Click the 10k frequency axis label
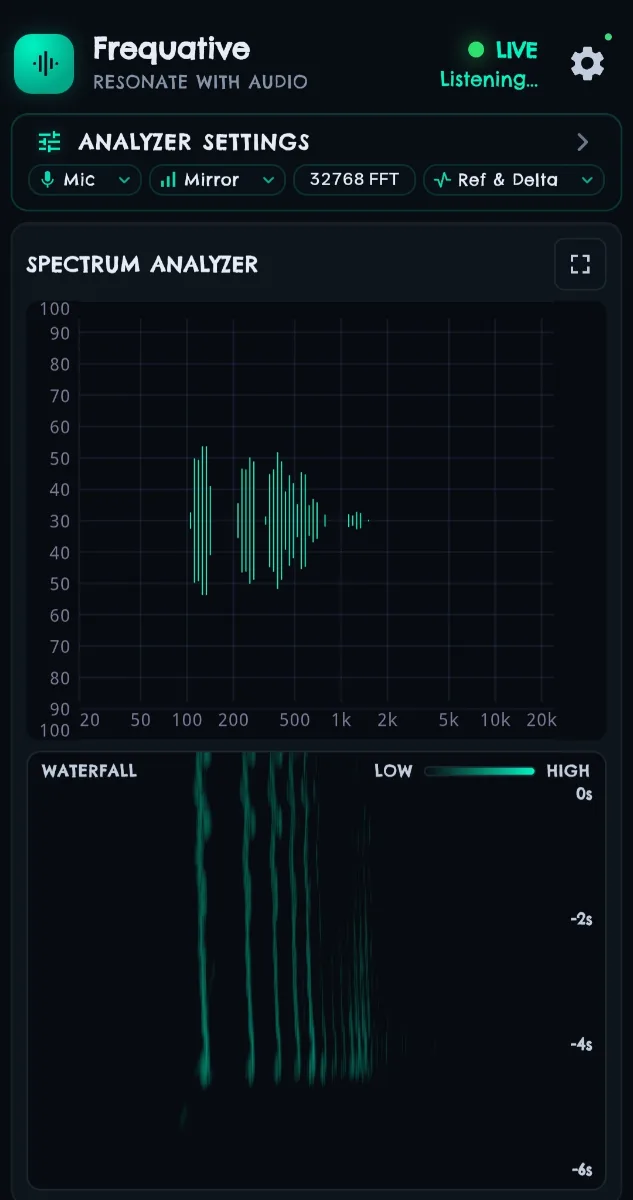This screenshot has height=1200, width=633. point(495,720)
